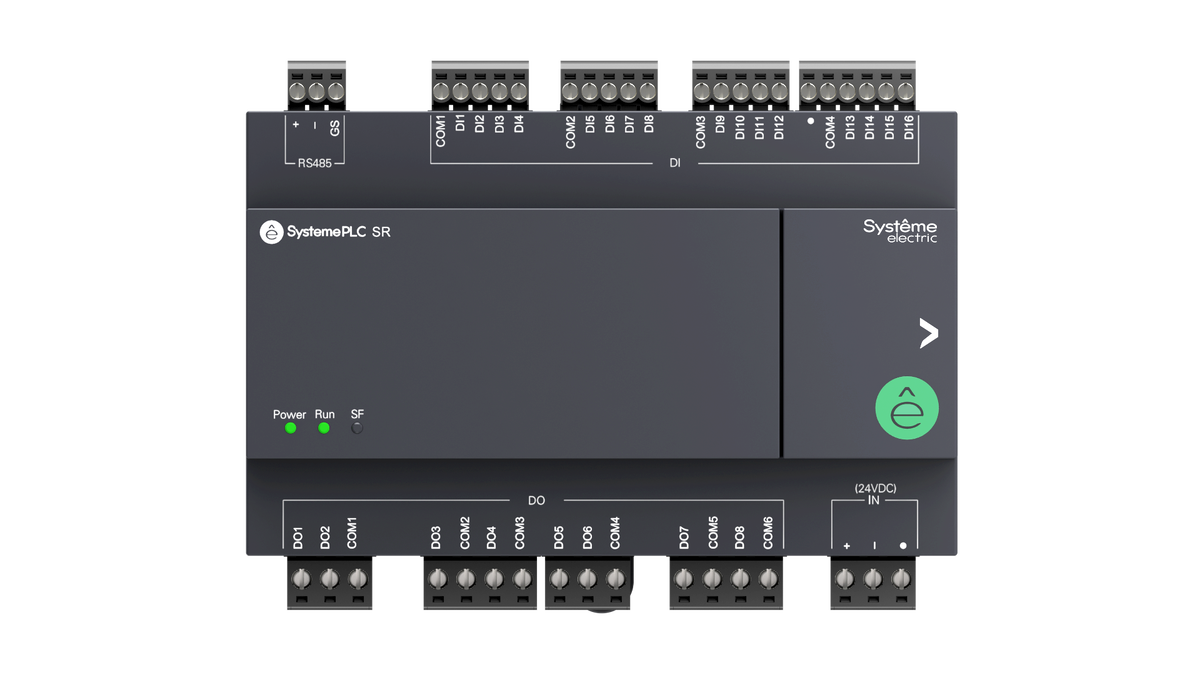This screenshot has height=675, width=1200.
Task: Click the "(24VDC)" power input label
Action: click(875, 488)
